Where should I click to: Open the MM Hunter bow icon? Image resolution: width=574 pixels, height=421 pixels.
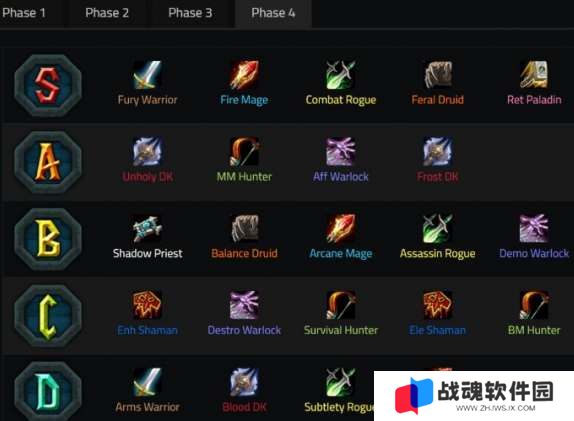[244, 152]
